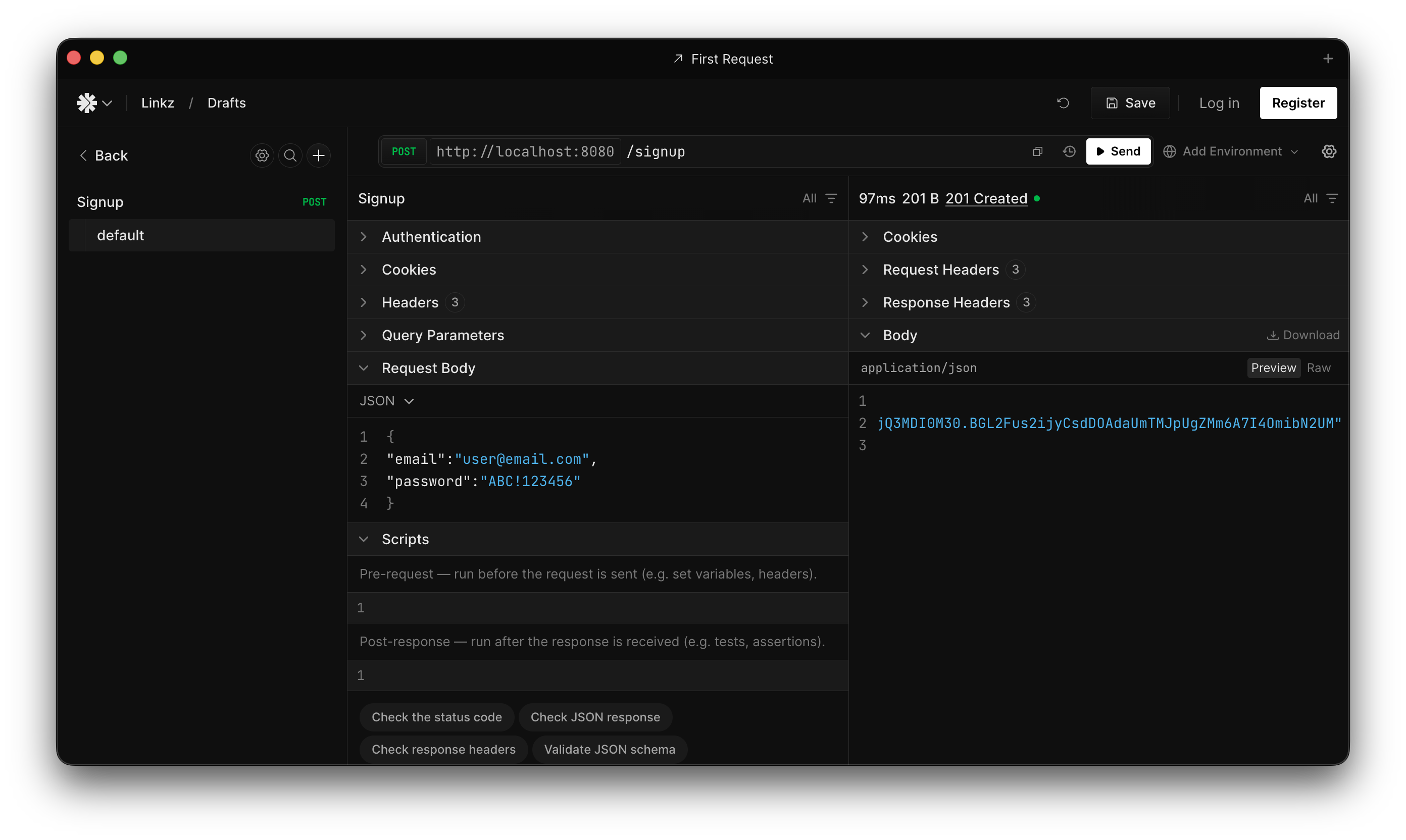Click the post-response script editor line
Screen dimensions: 1406x840
click(x=597, y=676)
